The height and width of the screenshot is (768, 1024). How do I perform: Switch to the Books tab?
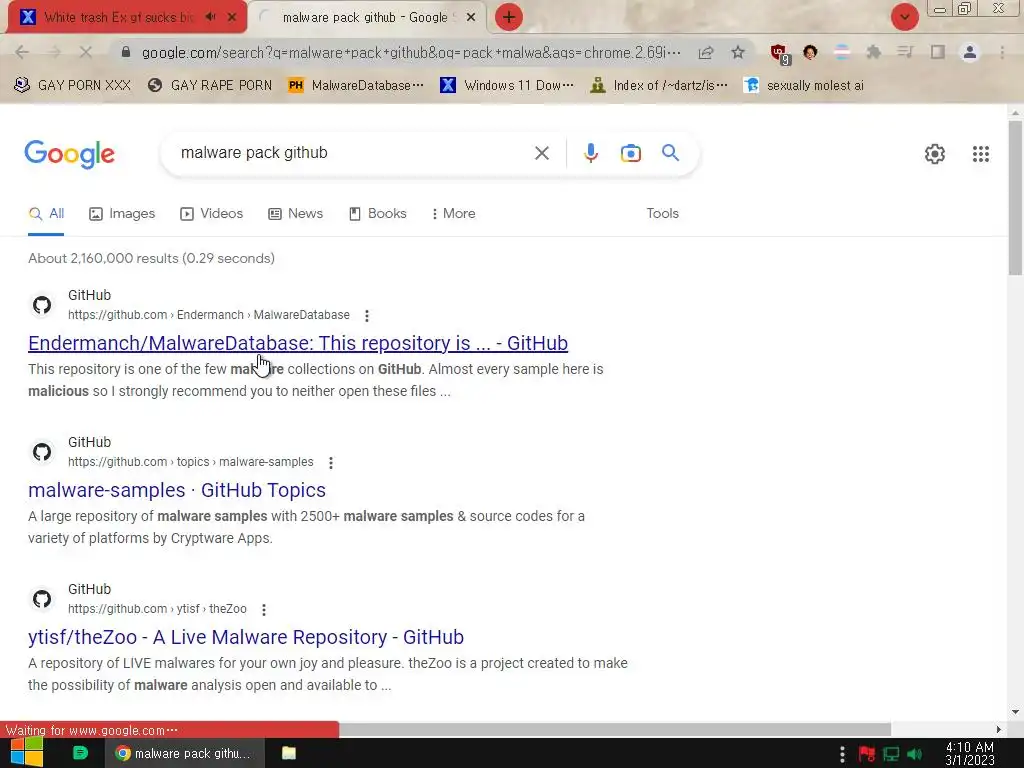(378, 214)
